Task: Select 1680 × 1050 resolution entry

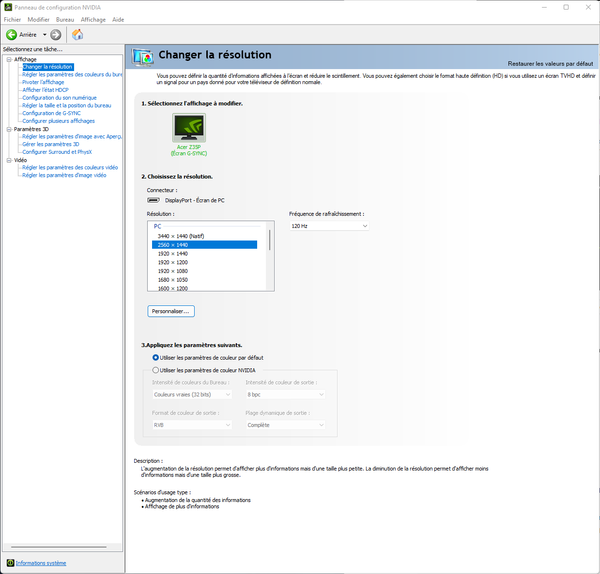Action: tap(204, 280)
